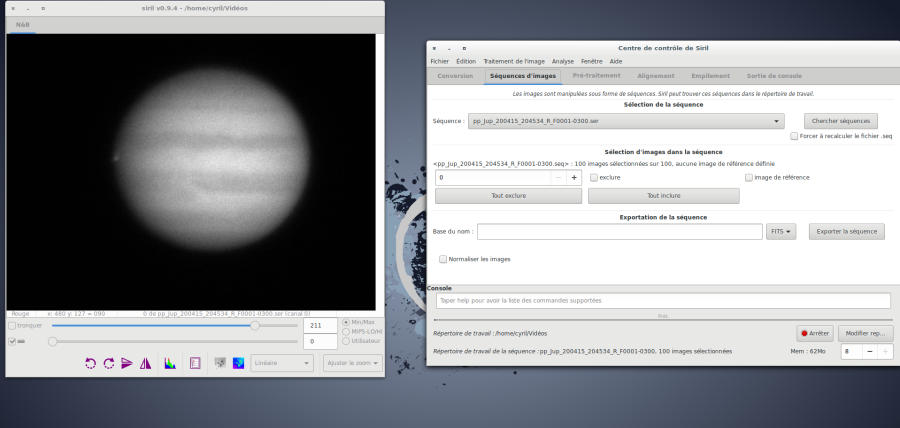Image resolution: width=900 pixels, height=428 pixels.
Task: Select the Min/Max radio button
Action: tap(346, 322)
